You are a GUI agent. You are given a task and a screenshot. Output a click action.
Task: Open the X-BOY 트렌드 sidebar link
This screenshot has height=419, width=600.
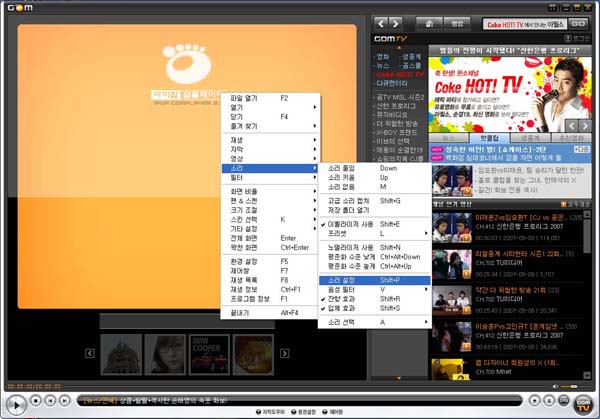pyautogui.click(x=396, y=132)
